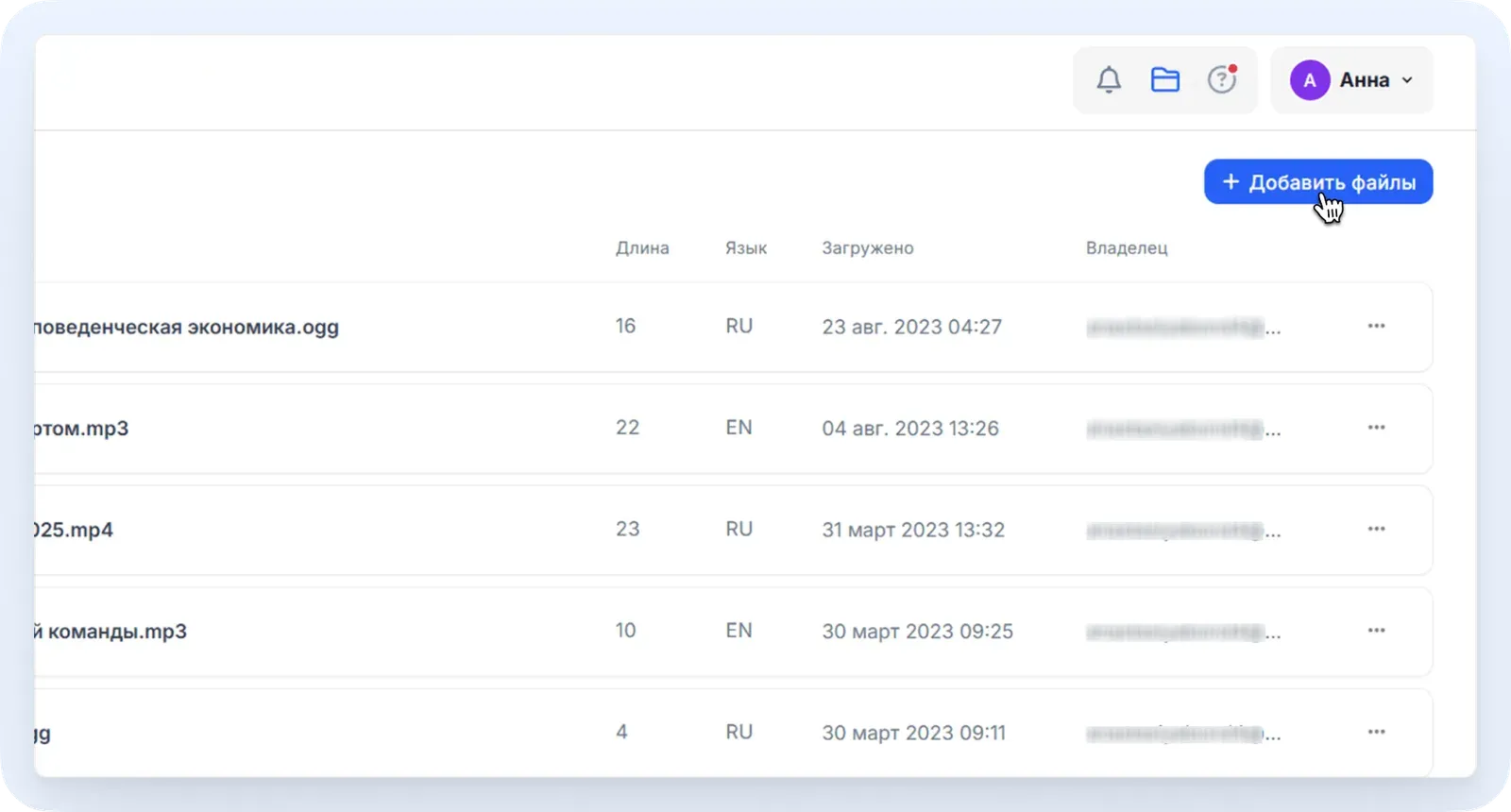
Task: Click the length value 16
Action: pyautogui.click(x=625, y=326)
